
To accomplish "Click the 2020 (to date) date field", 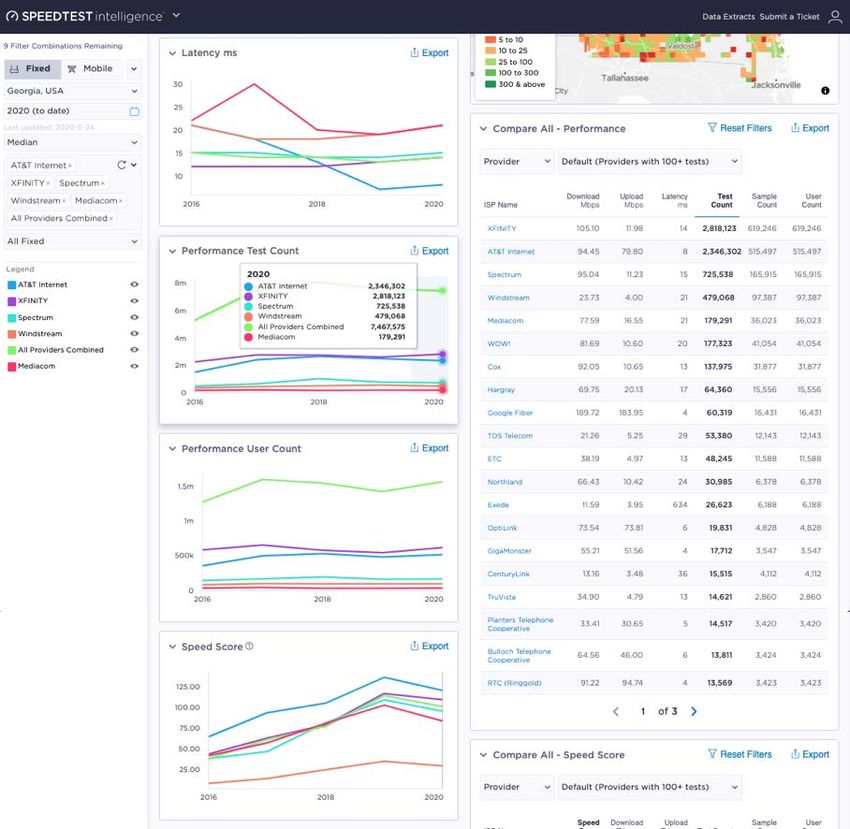I will [x=73, y=111].
